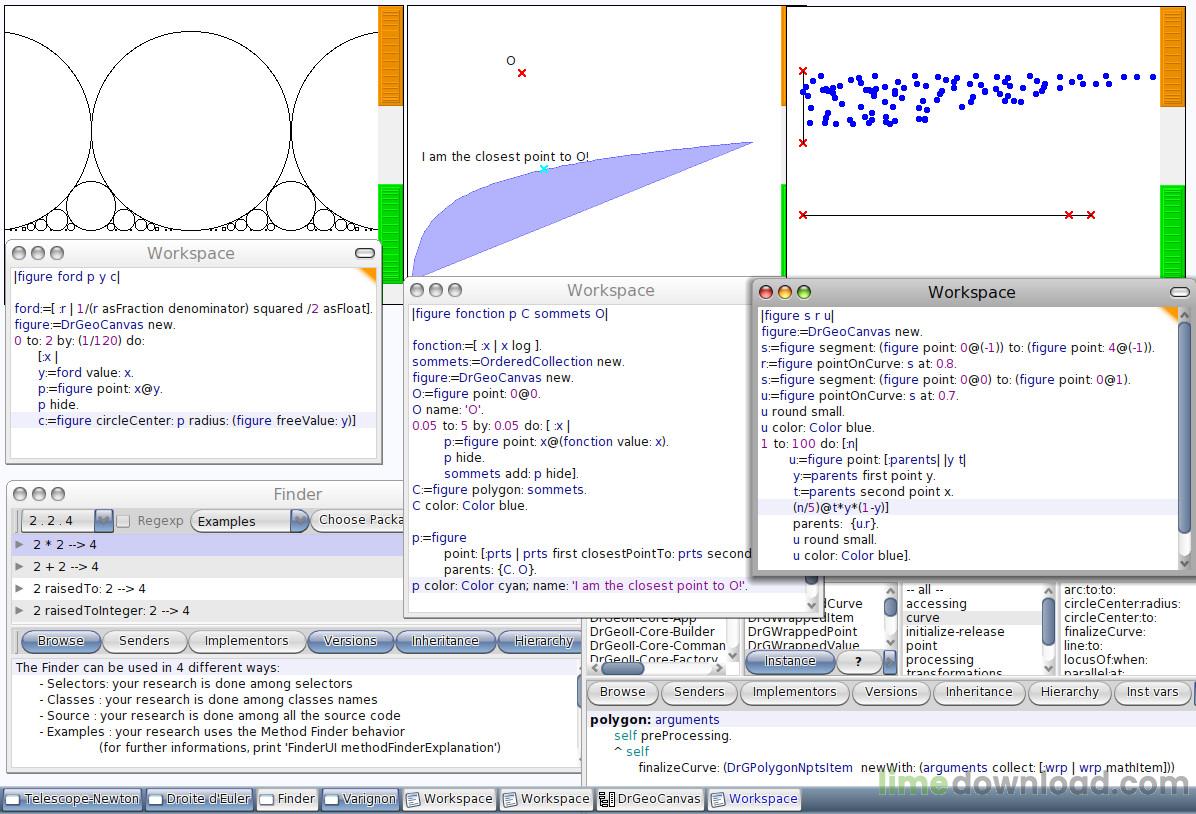Click Browse in the class browser toolbar

coord(622,692)
